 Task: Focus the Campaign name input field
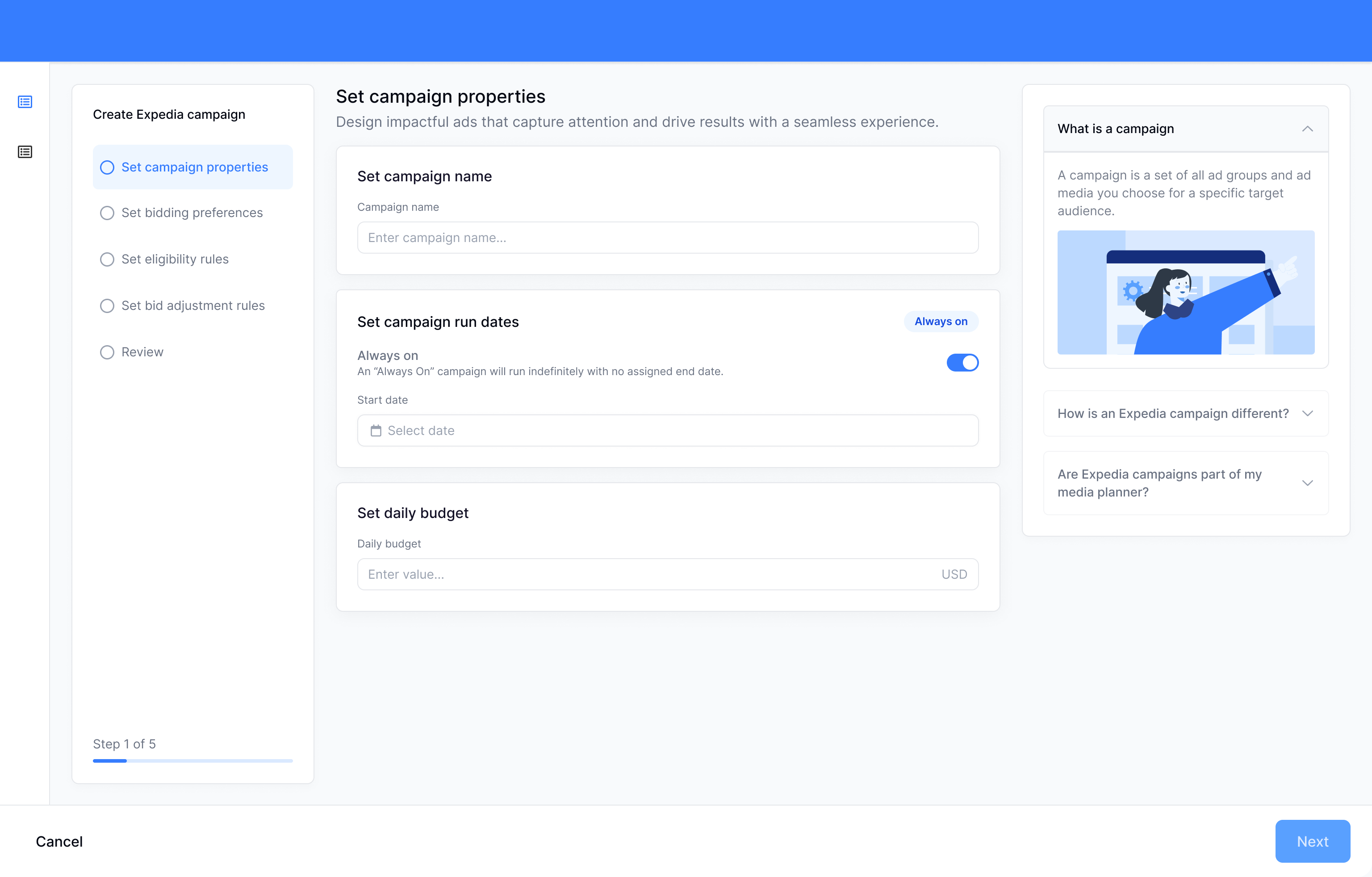[x=668, y=238]
